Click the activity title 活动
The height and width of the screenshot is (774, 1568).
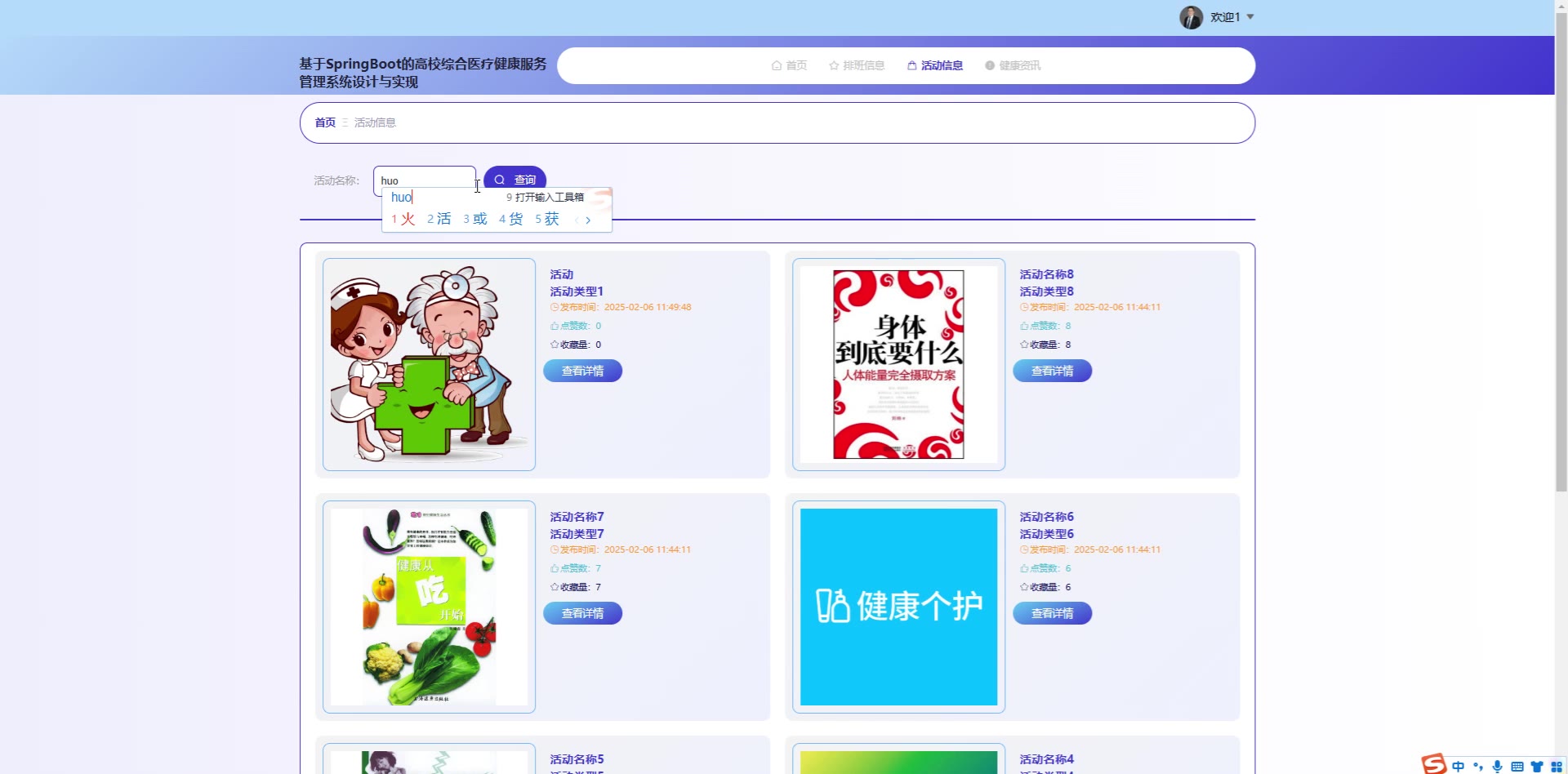pos(562,274)
